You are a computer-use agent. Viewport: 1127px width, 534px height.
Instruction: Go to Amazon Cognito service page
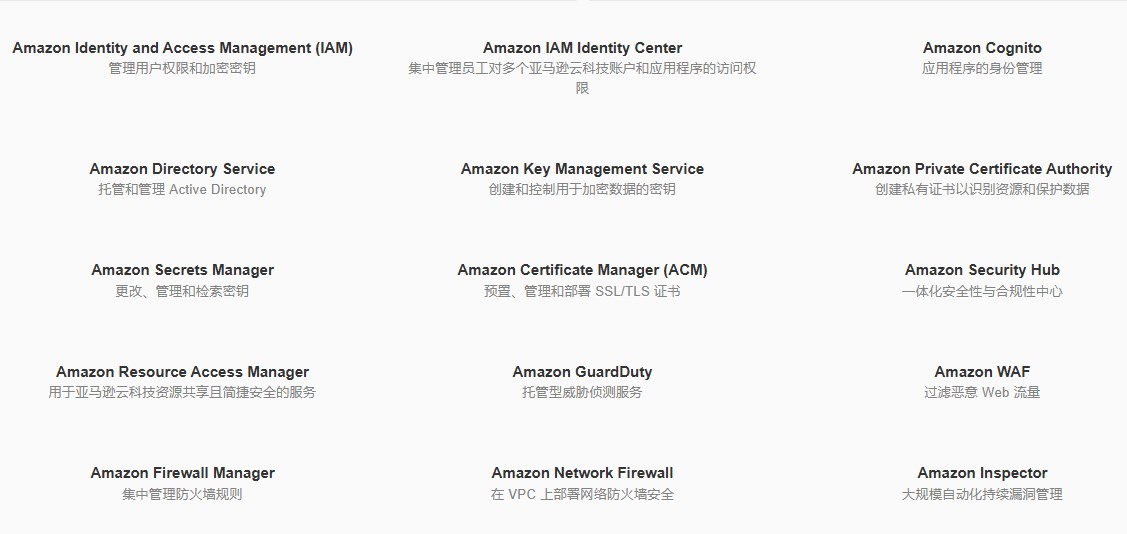982,48
